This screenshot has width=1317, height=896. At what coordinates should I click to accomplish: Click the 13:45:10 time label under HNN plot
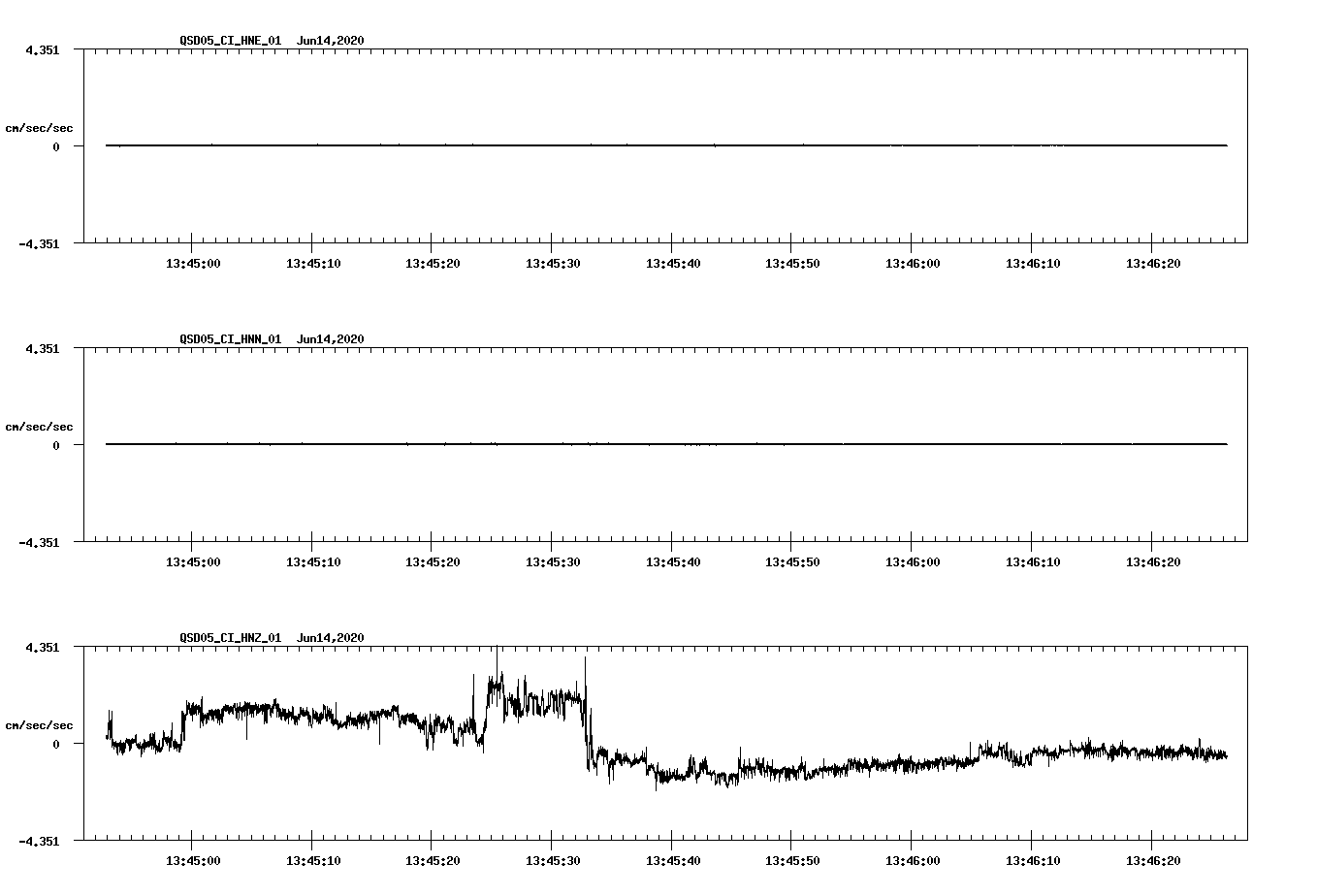coord(313,562)
